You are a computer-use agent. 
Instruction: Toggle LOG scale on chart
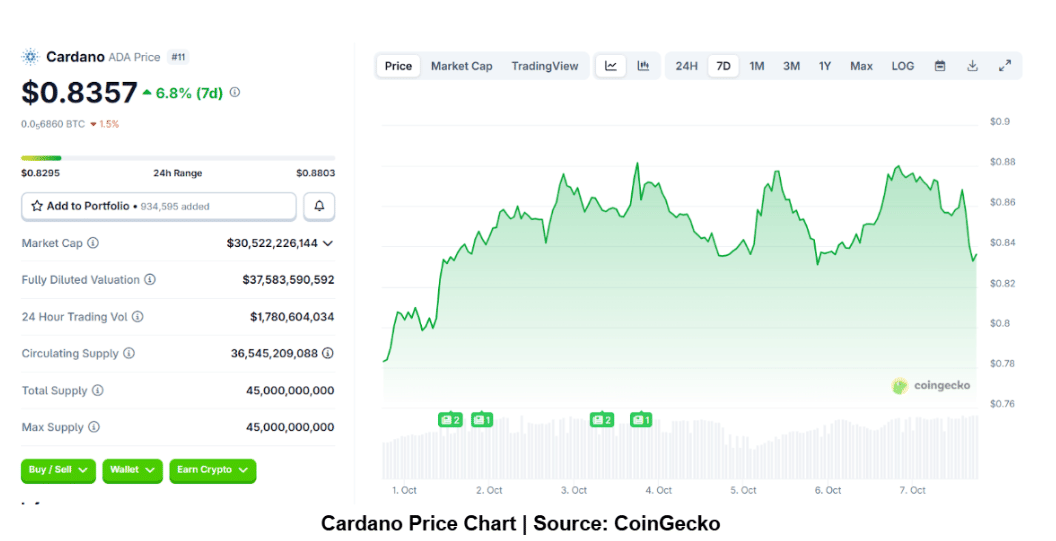click(902, 66)
